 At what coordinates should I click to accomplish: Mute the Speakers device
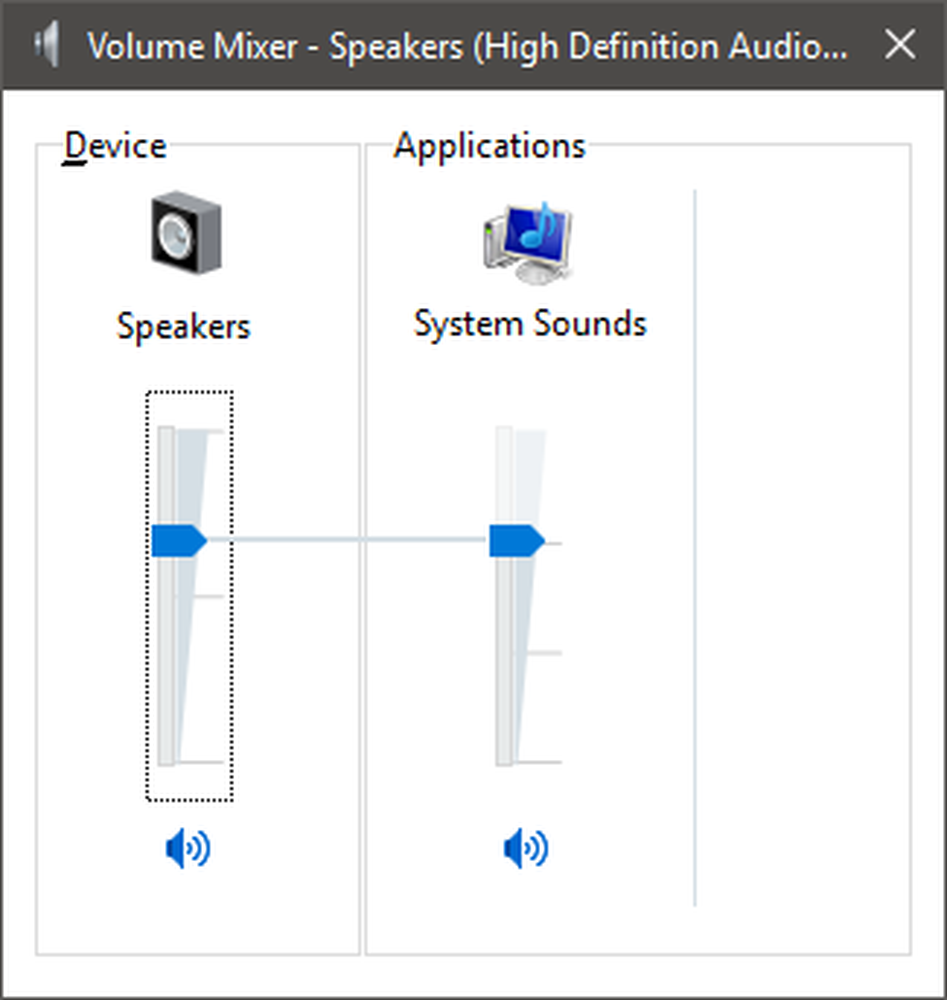pyautogui.click(x=187, y=848)
